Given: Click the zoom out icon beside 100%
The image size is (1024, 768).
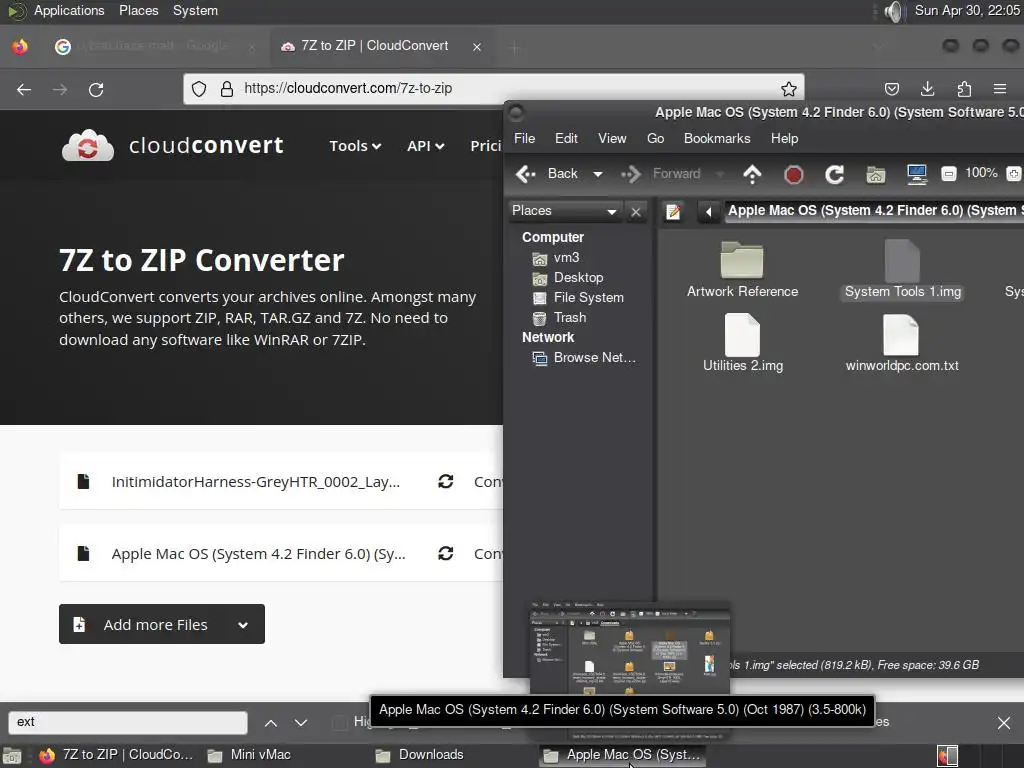Looking at the screenshot, I should (x=948, y=174).
